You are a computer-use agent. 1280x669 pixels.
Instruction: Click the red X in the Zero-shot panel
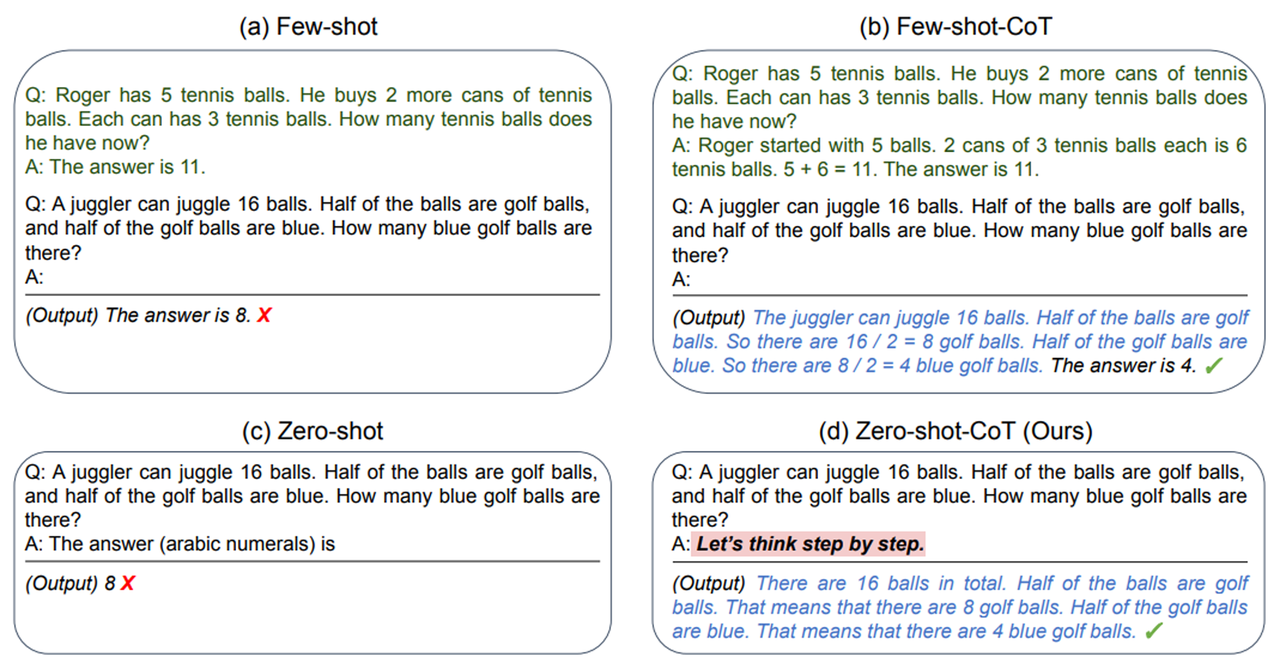point(127,582)
